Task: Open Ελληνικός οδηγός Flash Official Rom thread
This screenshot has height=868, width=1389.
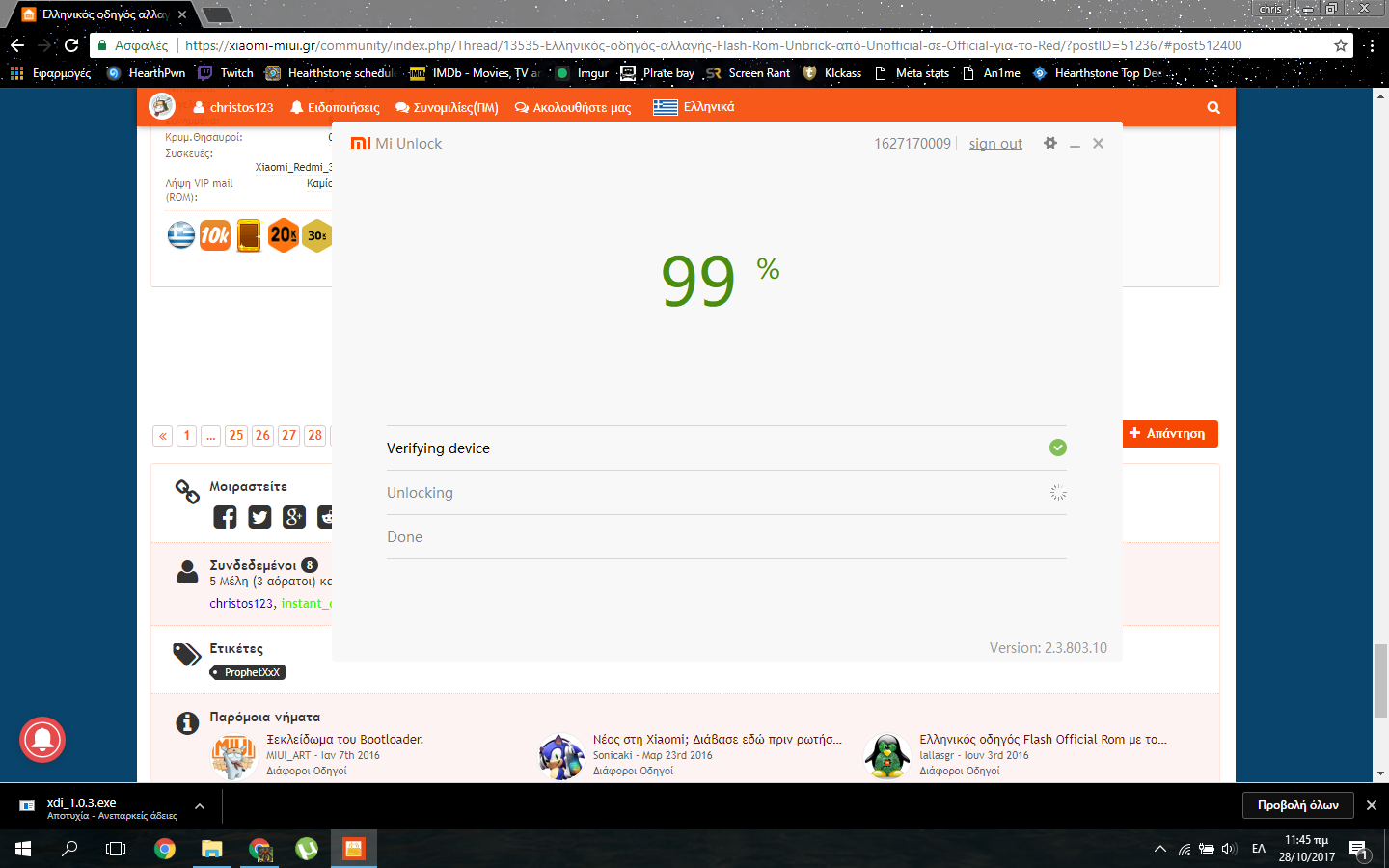Action: click(1043, 740)
